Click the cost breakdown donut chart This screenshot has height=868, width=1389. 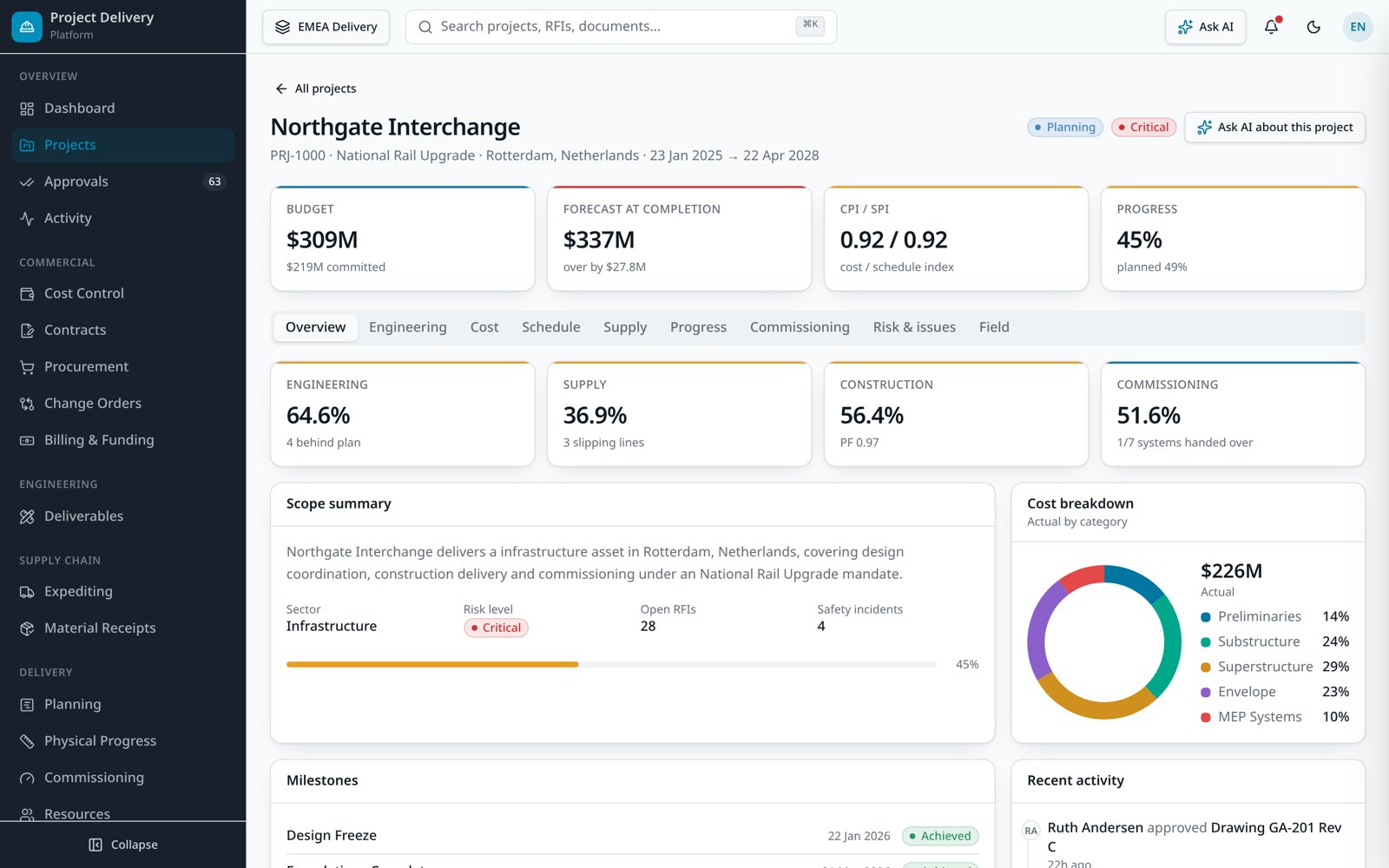pyautogui.click(x=1104, y=642)
